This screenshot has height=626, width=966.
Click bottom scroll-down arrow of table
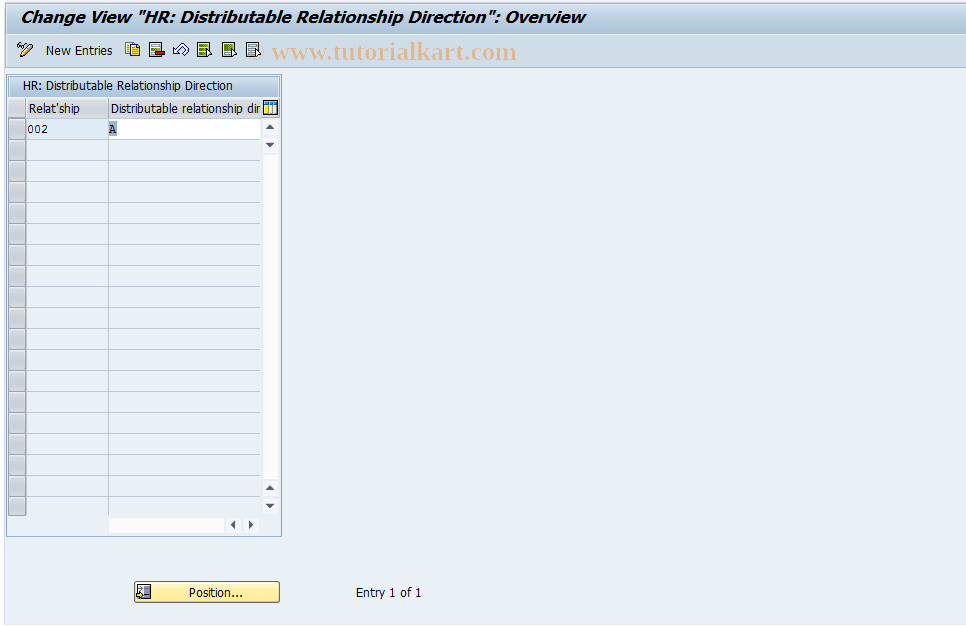270,506
